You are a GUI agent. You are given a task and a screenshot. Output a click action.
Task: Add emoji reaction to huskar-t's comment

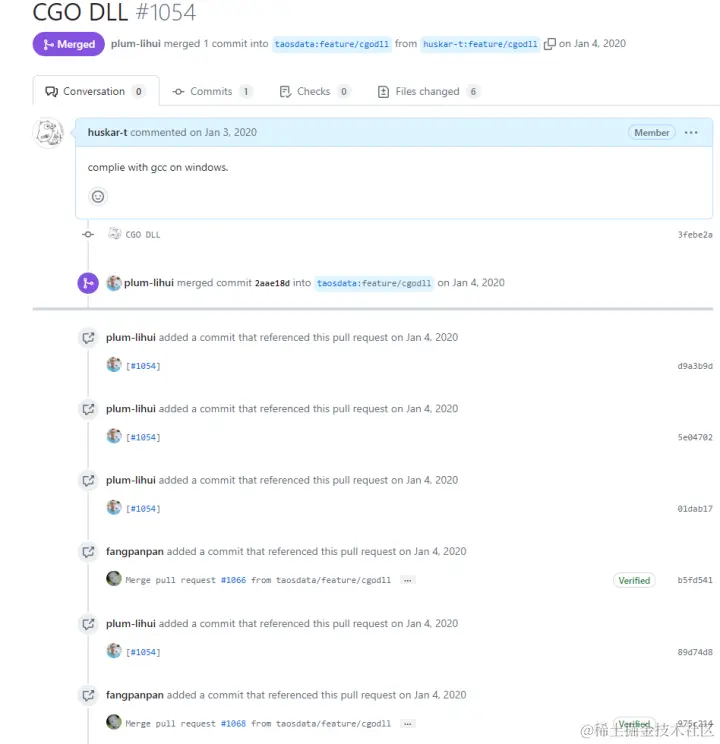(x=98, y=196)
